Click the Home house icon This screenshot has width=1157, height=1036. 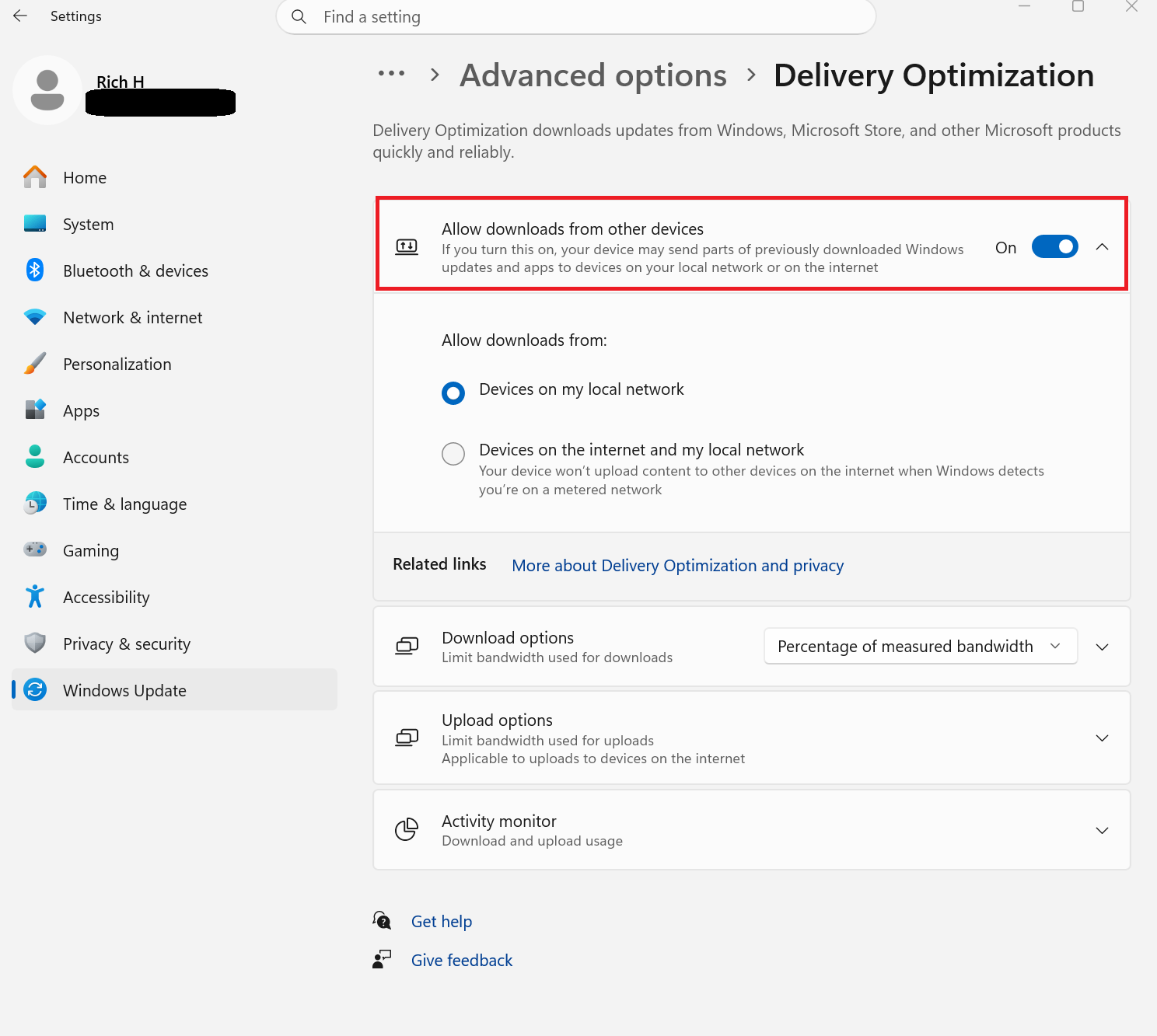[35, 177]
